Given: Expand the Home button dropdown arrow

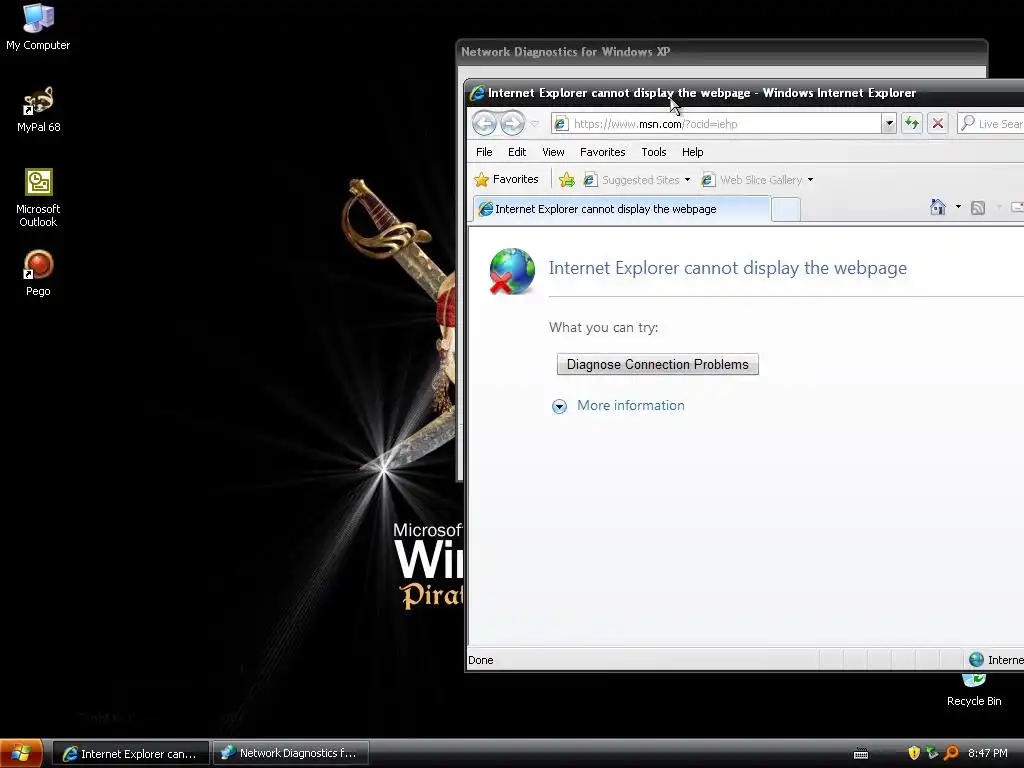Looking at the screenshot, I should [958, 207].
